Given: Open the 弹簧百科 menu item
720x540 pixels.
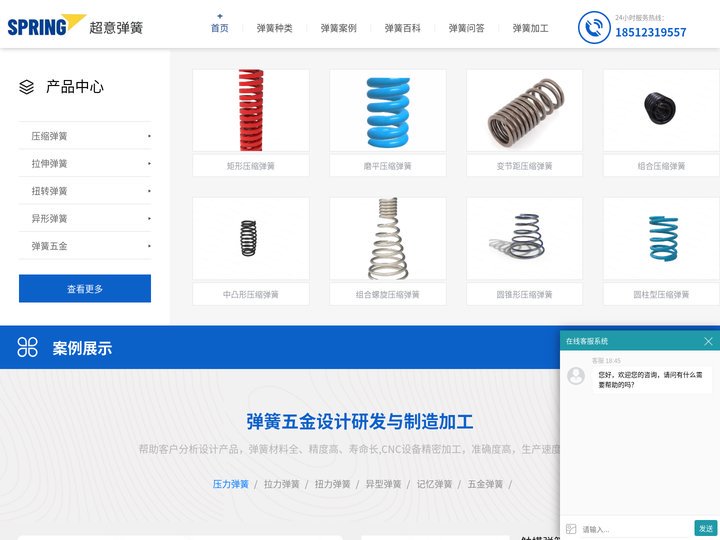Looking at the screenshot, I should [403, 28].
